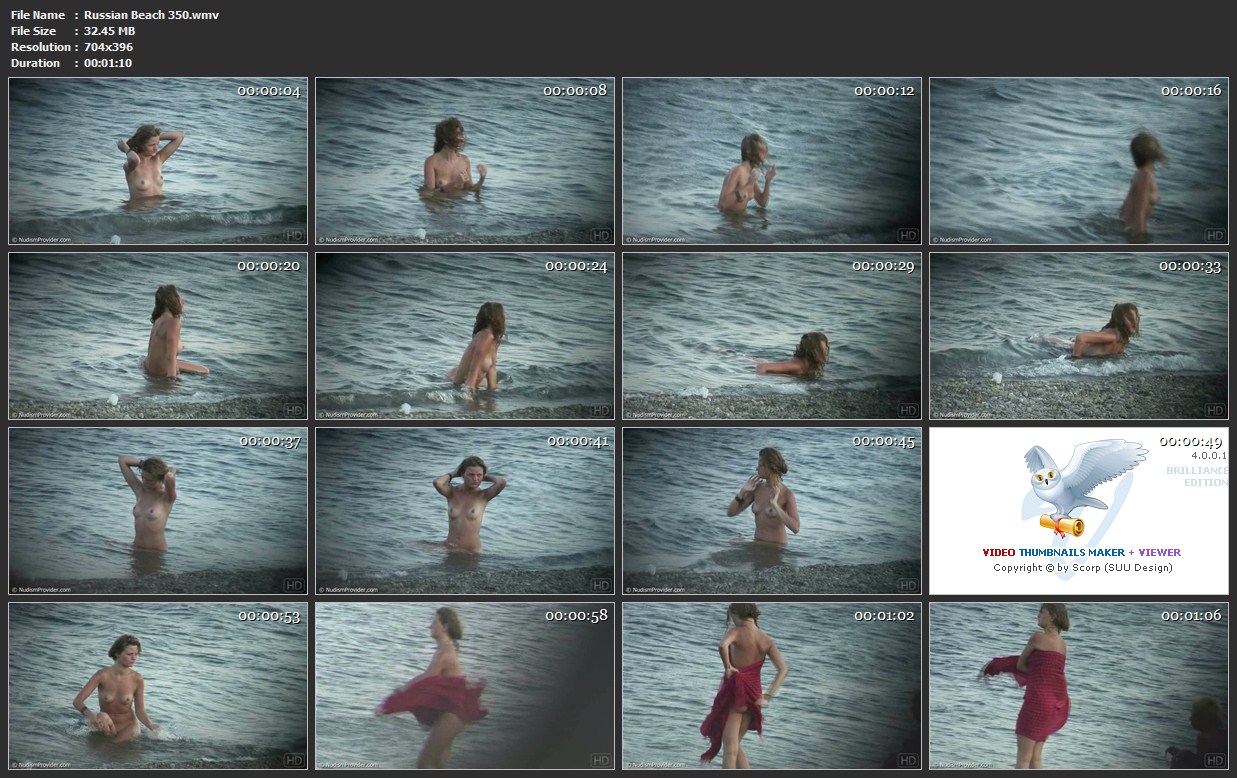The height and width of the screenshot is (778, 1237).
Task: Click the Brilliance Edition label
Action: [1197, 476]
